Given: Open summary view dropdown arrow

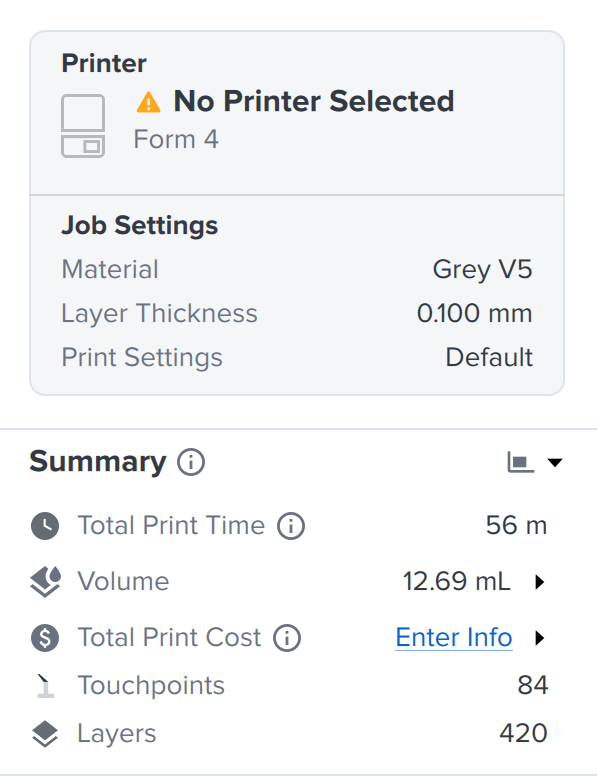Looking at the screenshot, I should [x=555, y=462].
